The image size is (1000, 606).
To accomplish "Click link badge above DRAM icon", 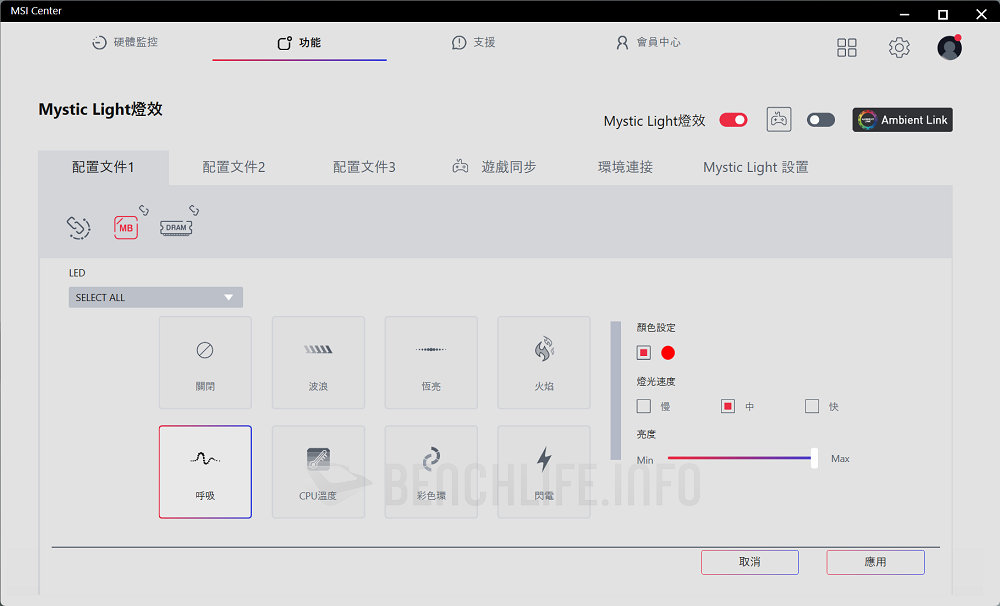I will tap(194, 210).
